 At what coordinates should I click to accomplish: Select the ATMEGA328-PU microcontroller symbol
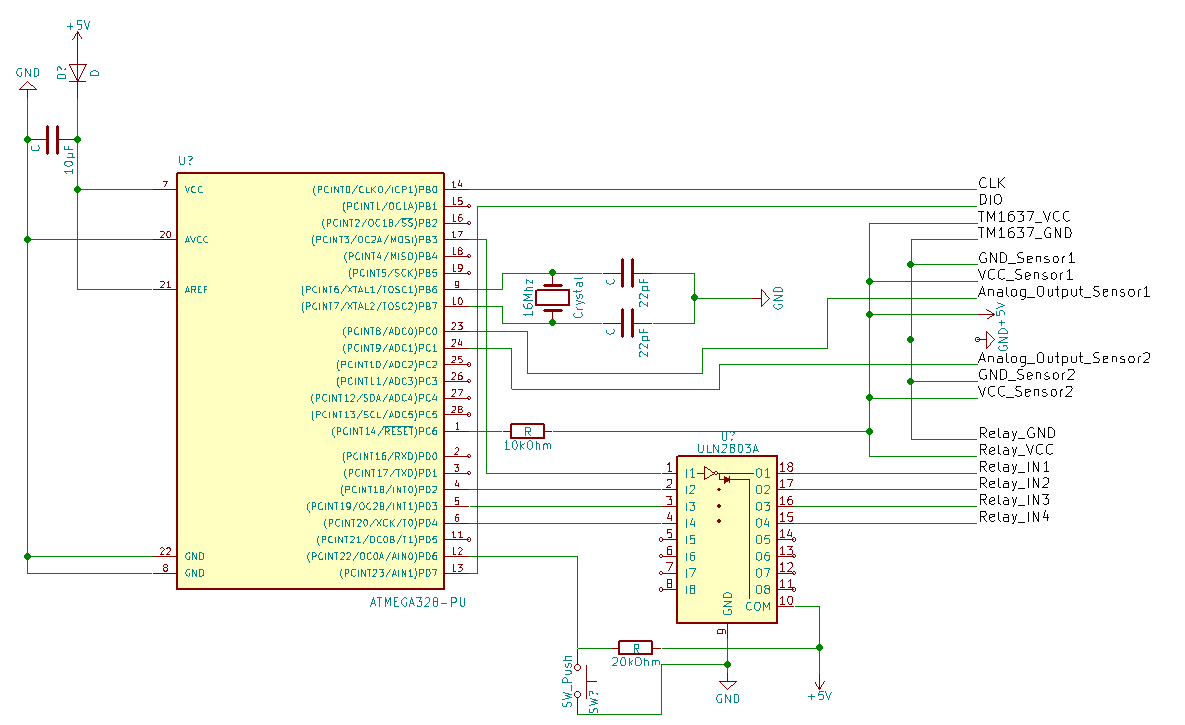[x=310, y=380]
